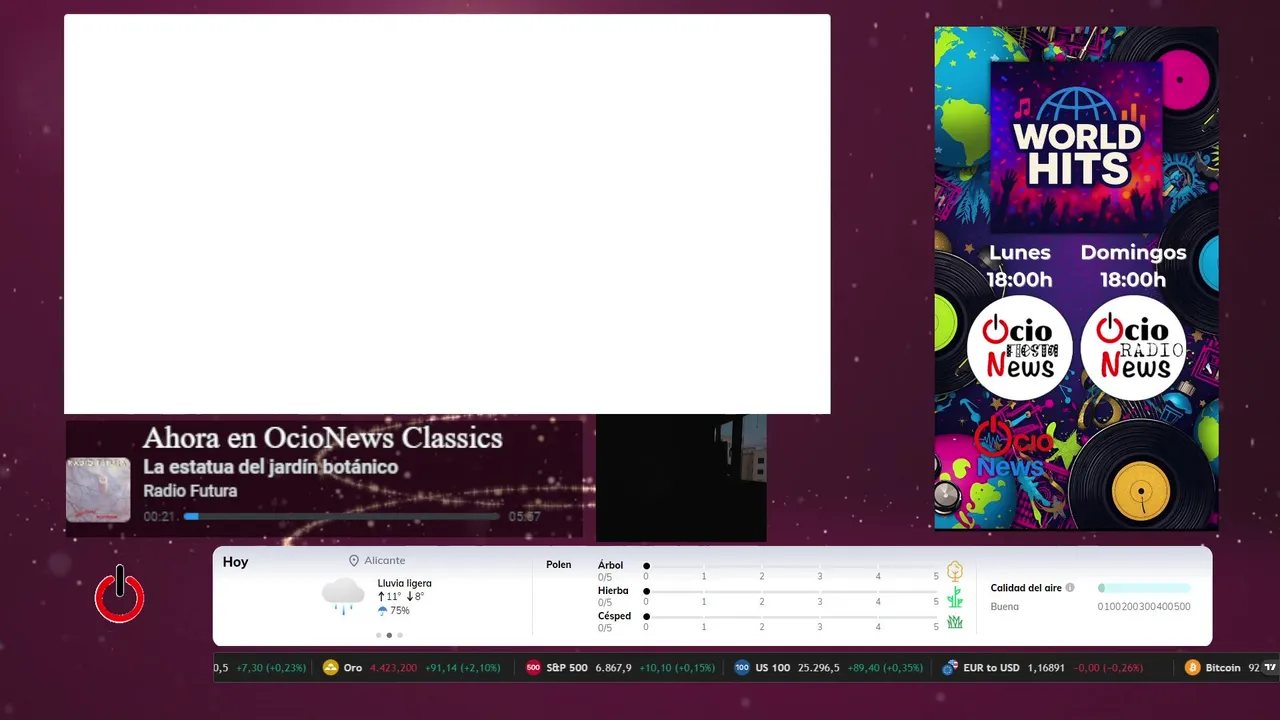The width and height of the screenshot is (1280, 720).
Task: Click the Hierba weed pollen icon
Action: pos(955,597)
